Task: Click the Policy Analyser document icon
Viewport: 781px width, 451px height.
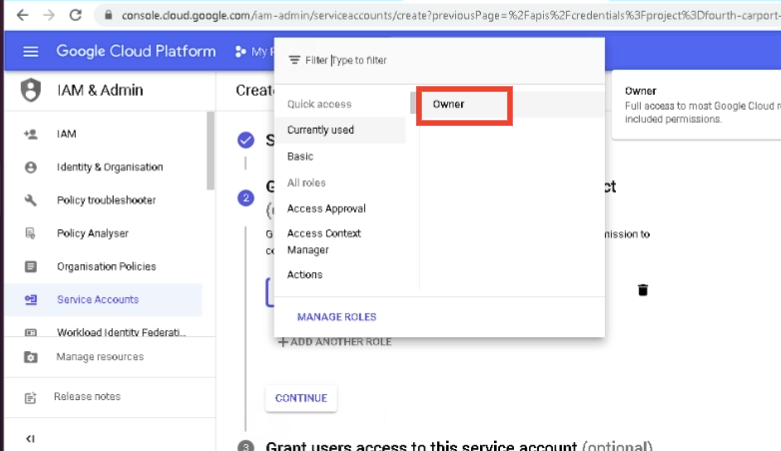Action: click(x=30, y=233)
